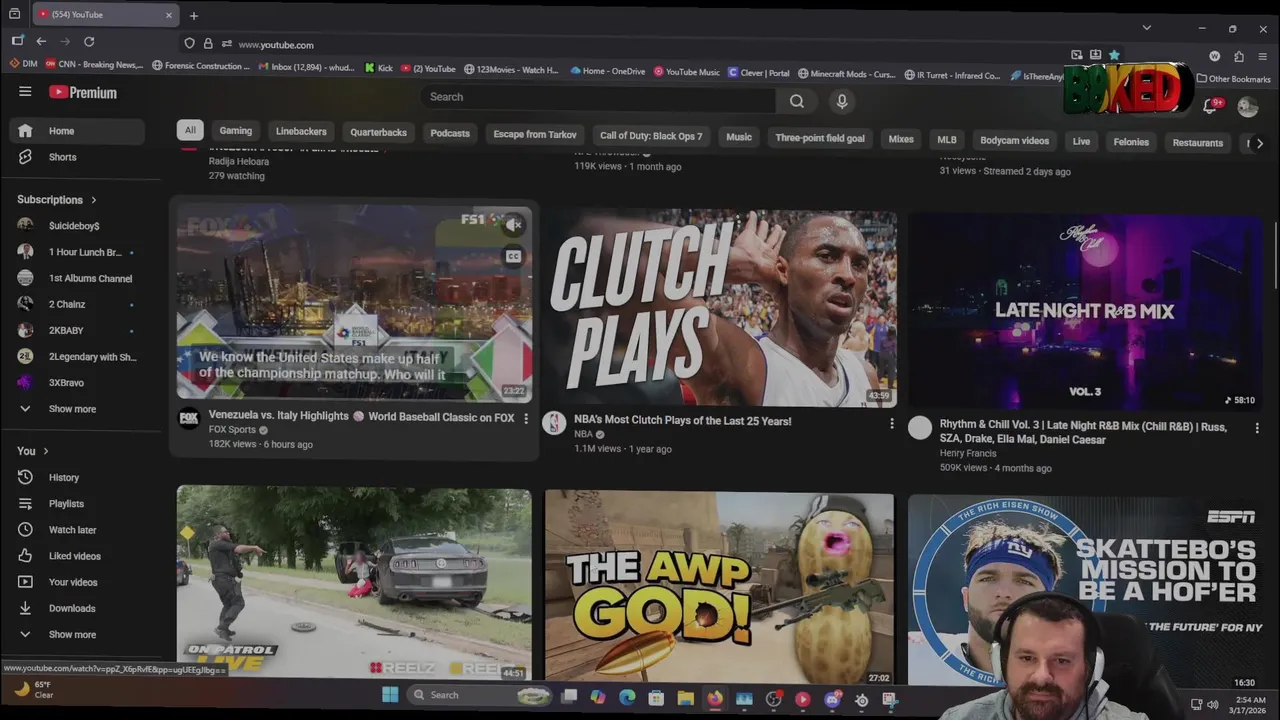Select the Call of Duty: Black Ops 7 chip

tap(651, 136)
